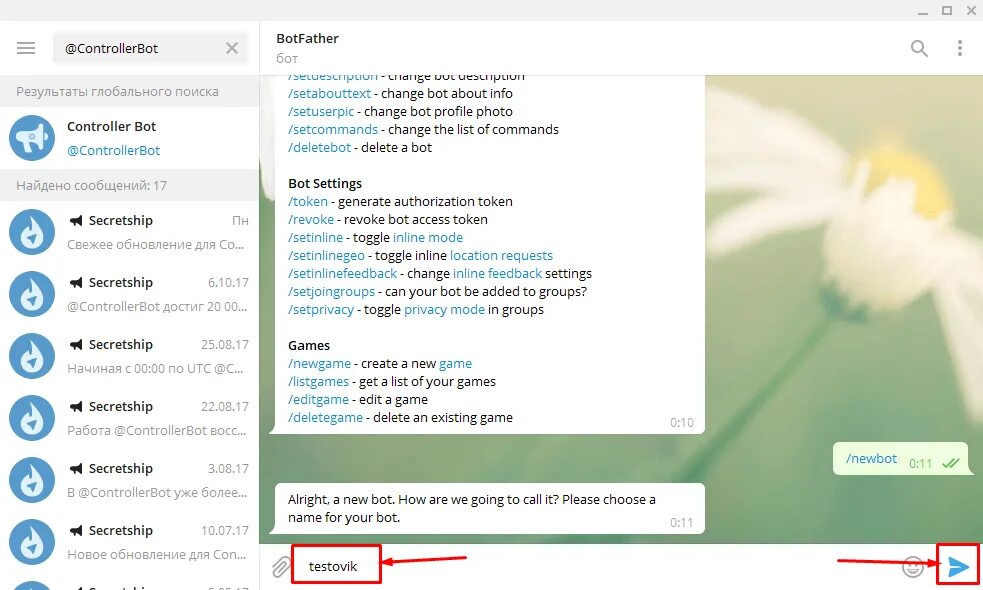Screen dimensions: 983x590
Task: Click the Secretship avatar in the 22.08.17 row
Action: pyautogui.click(x=32, y=418)
